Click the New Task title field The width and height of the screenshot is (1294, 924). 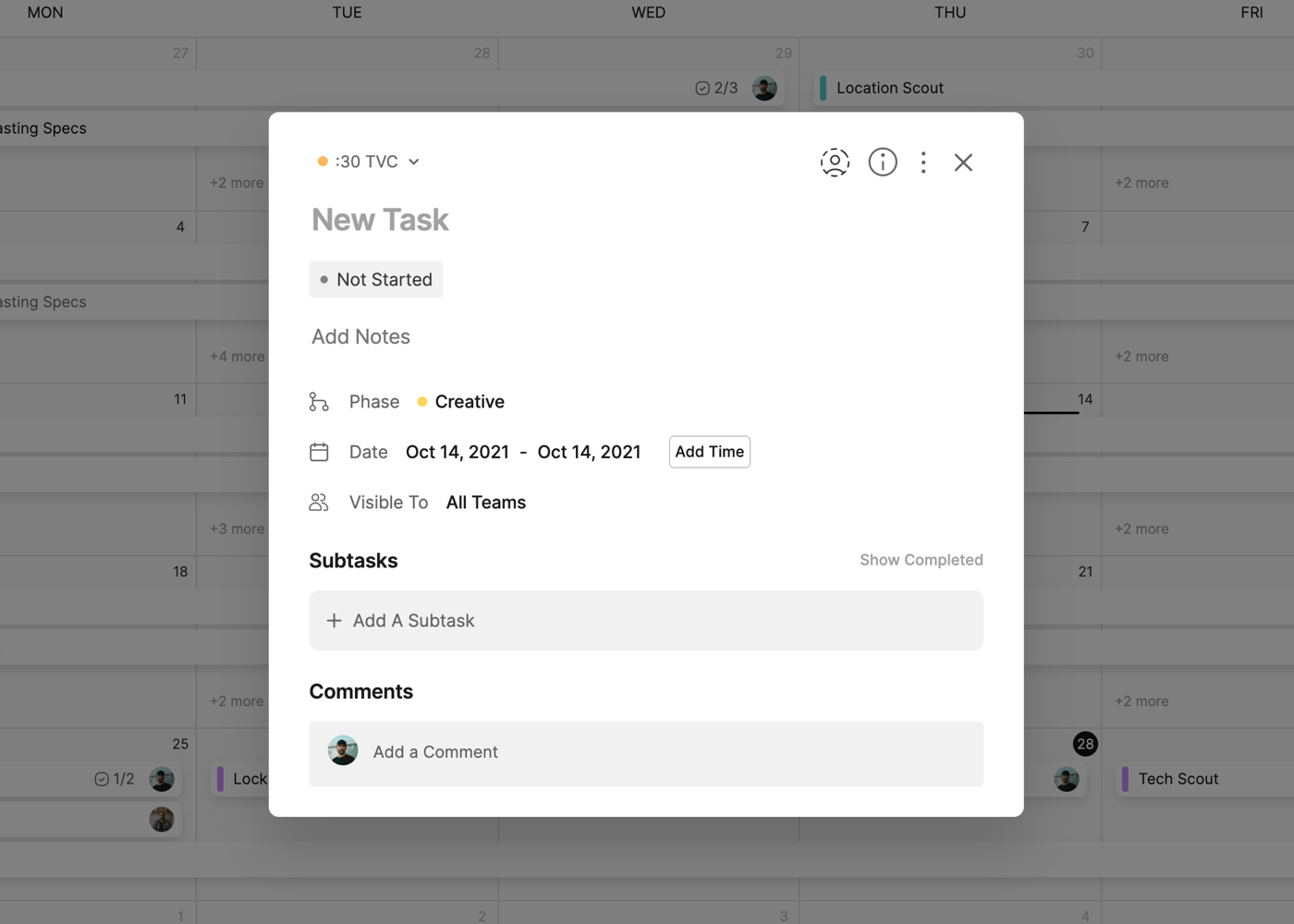380,220
